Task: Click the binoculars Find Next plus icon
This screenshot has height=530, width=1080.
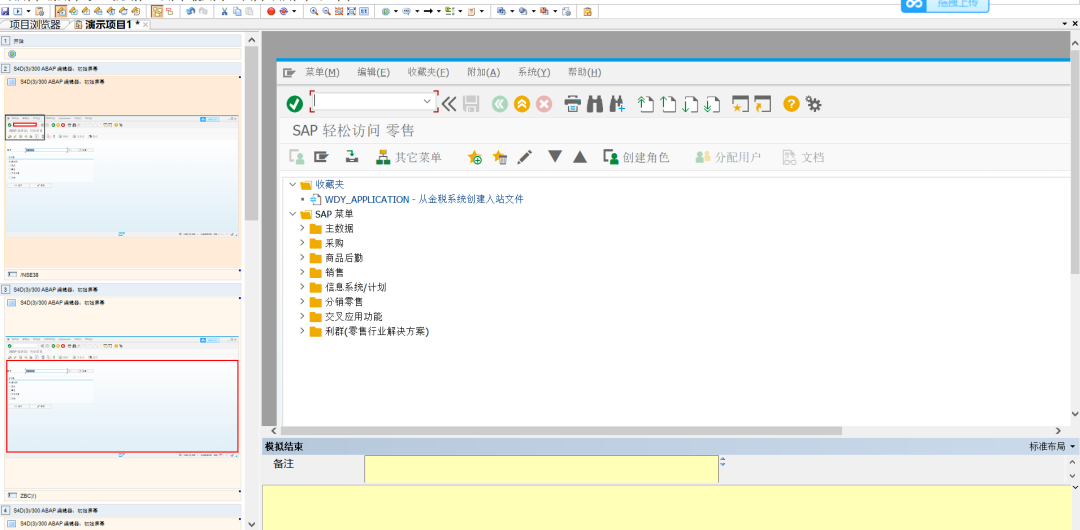Action: tap(617, 104)
